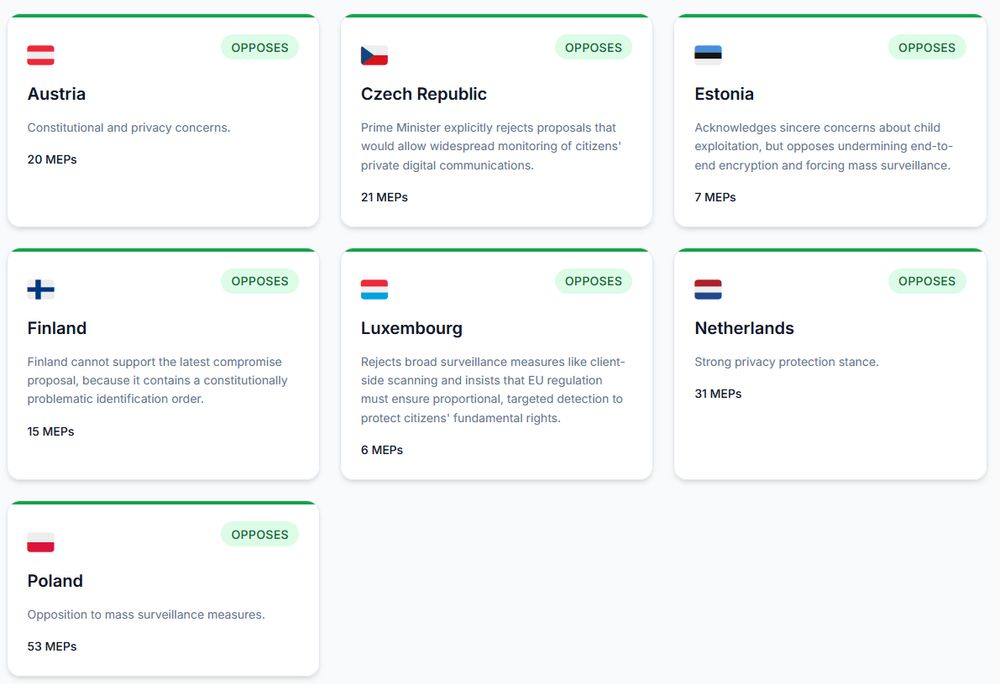Click Luxembourg's client-side scanning description text
The width and height of the screenshot is (1000, 684).
(x=492, y=390)
